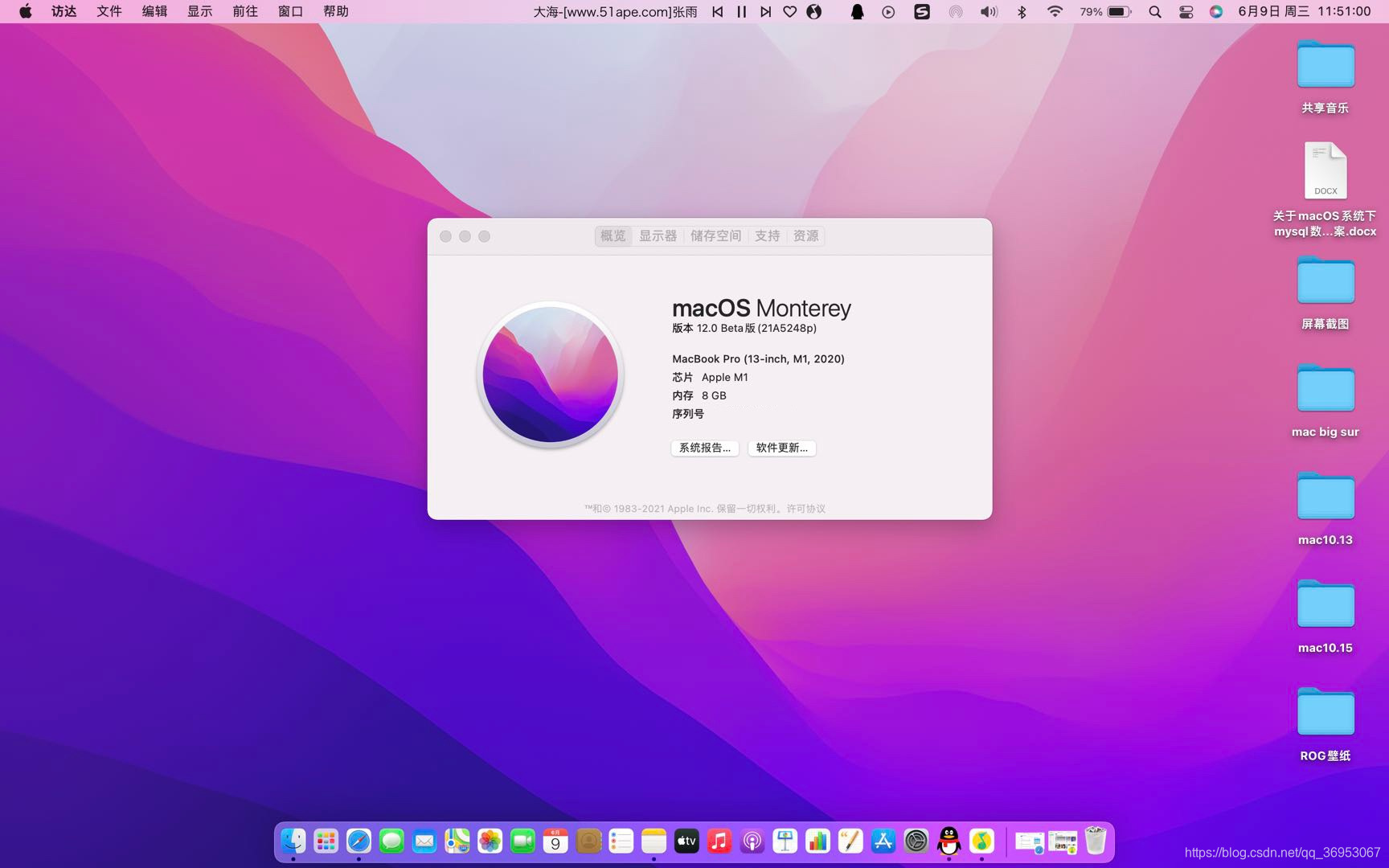This screenshot has height=868, width=1389.
Task: Launch FaceTime from the Dock
Action: pyautogui.click(x=523, y=841)
